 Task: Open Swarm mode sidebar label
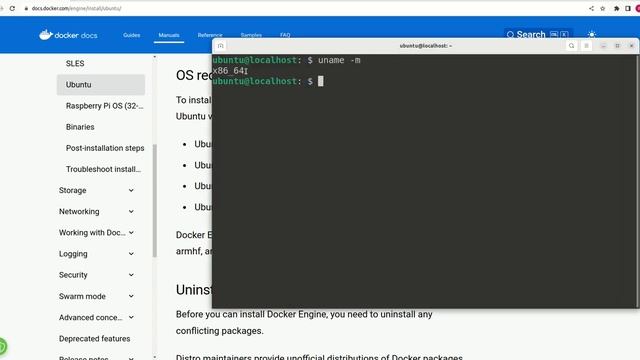82,296
